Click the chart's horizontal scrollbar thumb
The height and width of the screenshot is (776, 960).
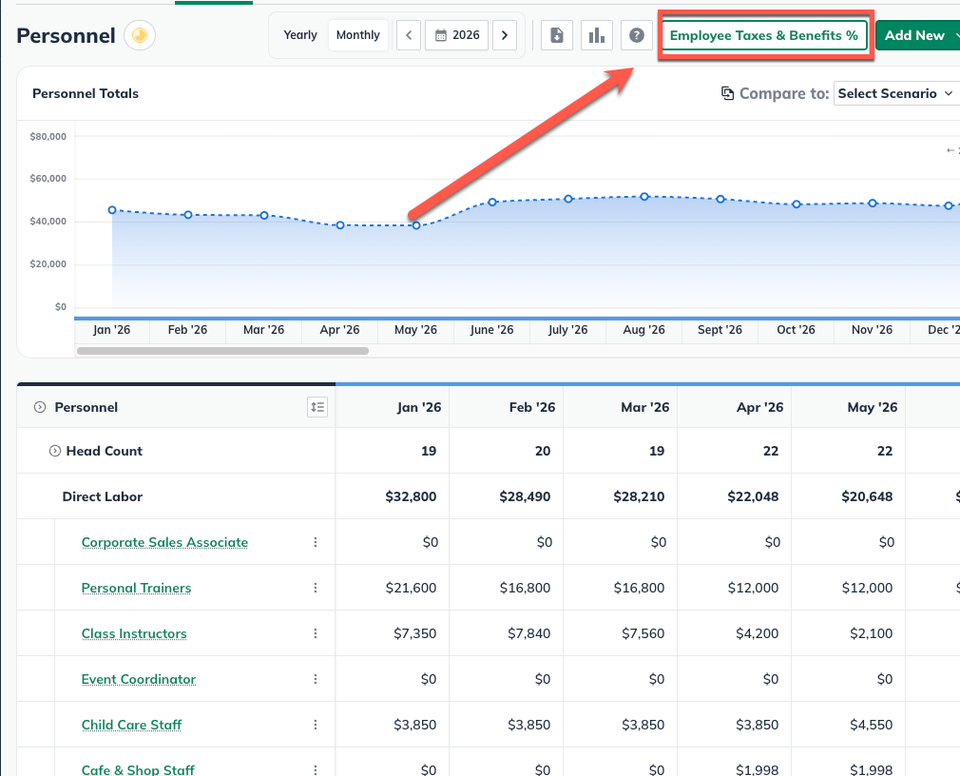(x=223, y=351)
